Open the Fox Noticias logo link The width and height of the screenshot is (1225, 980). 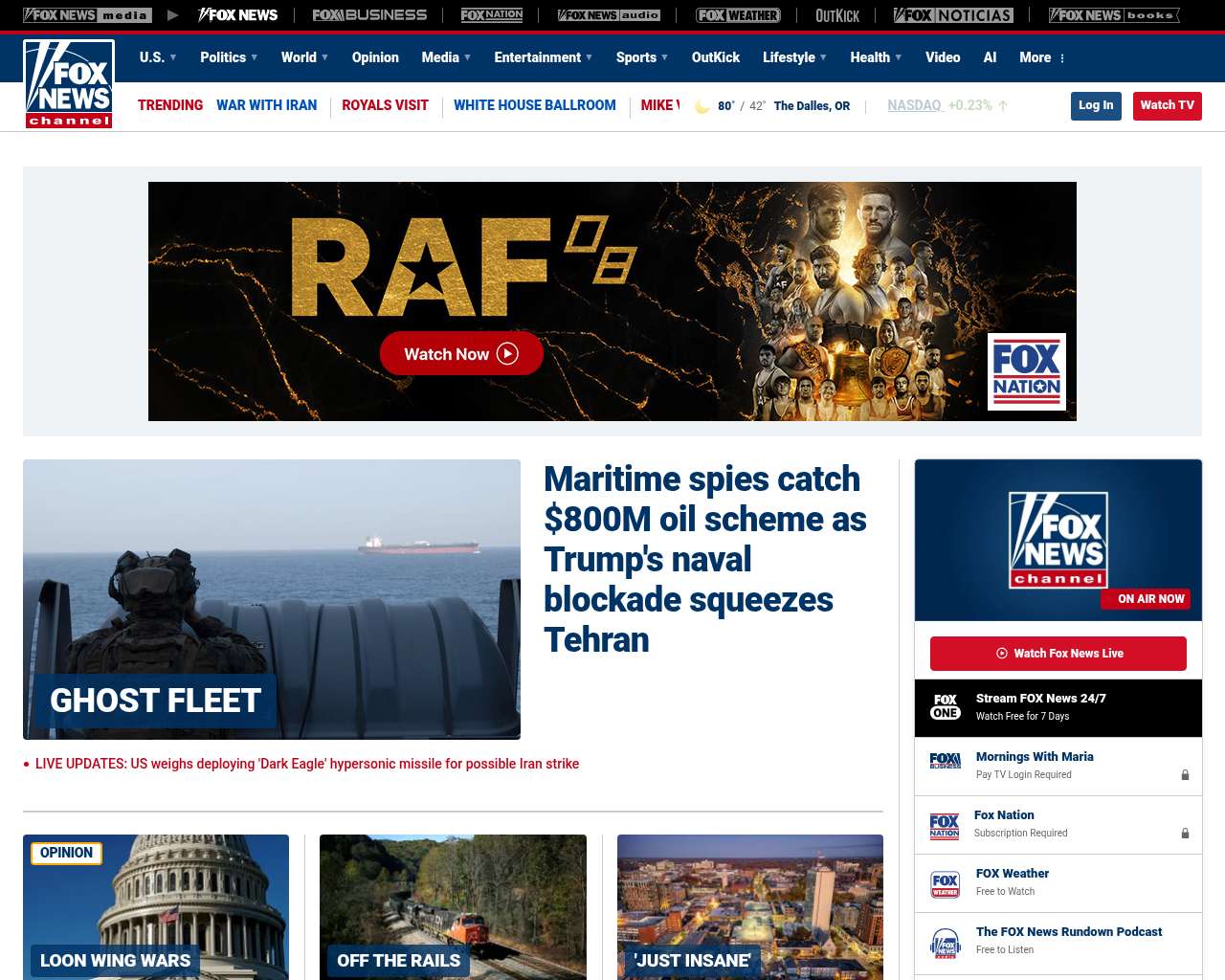tap(952, 15)
